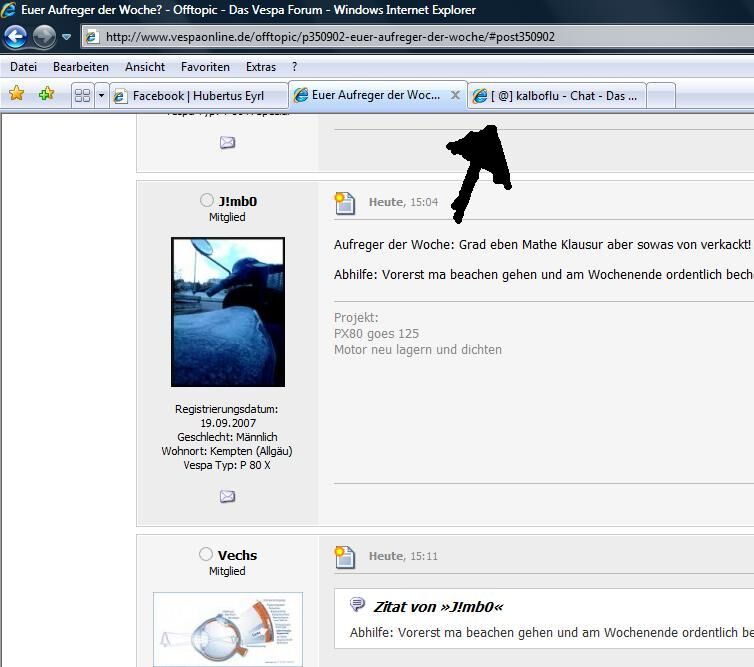Open the Datei menu
This screenshot has height=667, width=754.
point(23,67)
